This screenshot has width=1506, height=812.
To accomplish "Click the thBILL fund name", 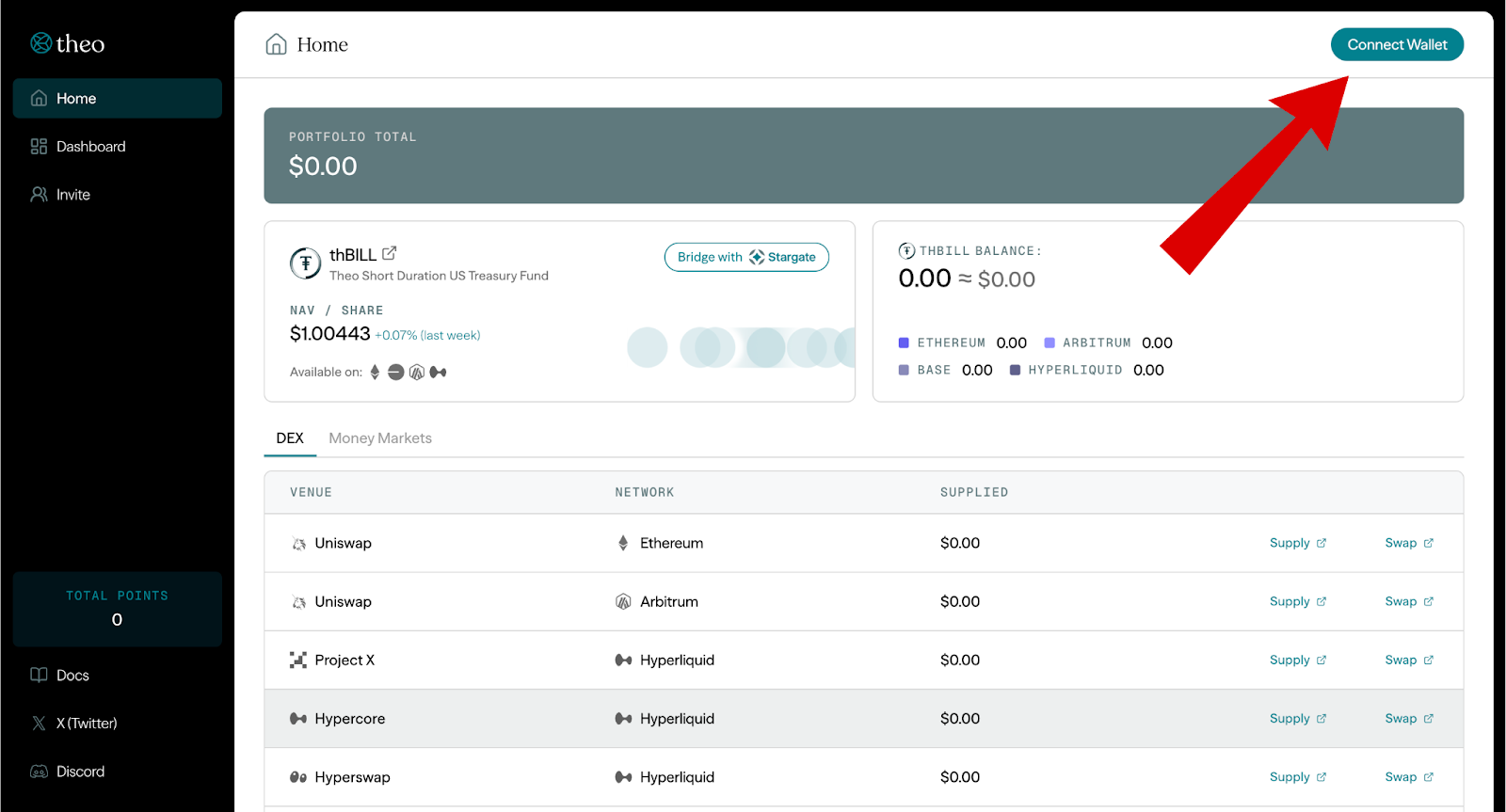I will click(x=353, y=255).
